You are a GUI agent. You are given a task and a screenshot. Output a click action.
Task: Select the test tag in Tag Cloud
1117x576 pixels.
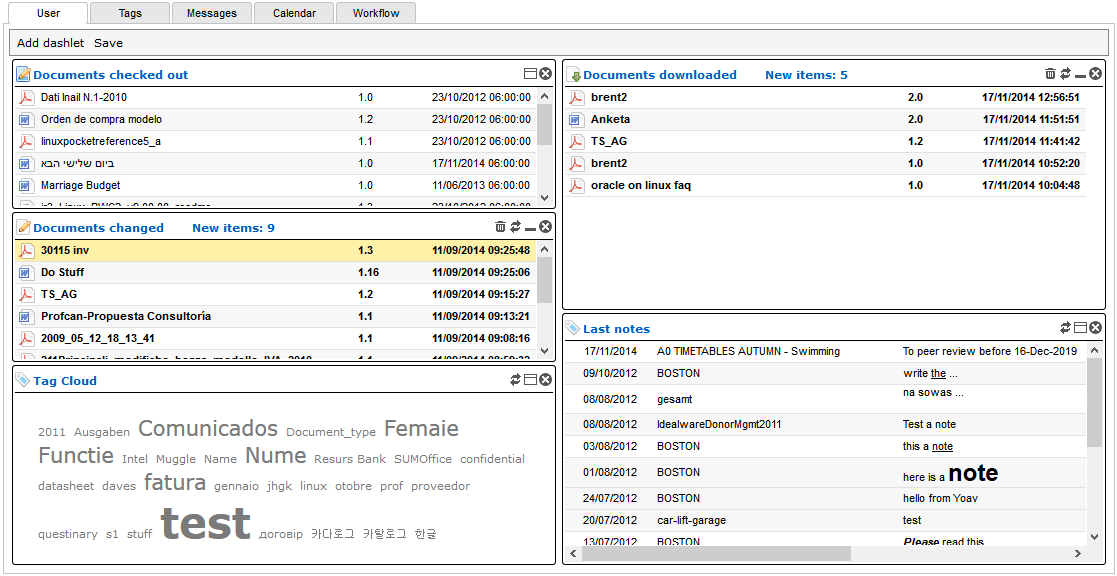(206, 523)
